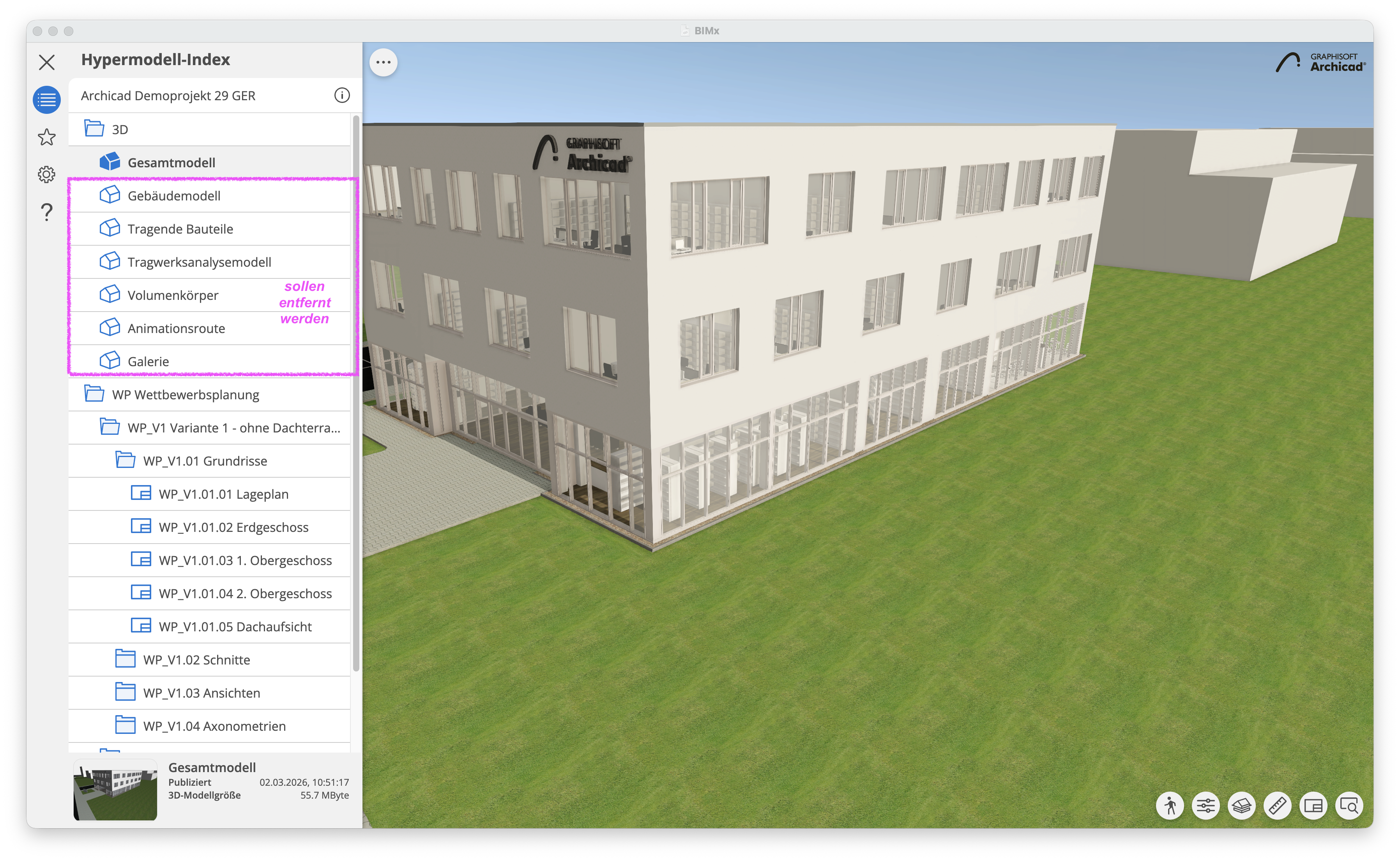The image size is (1400, 861).
Task: Expand the WP_V1.03 Ansichten folder
Action: click(125, 691)
